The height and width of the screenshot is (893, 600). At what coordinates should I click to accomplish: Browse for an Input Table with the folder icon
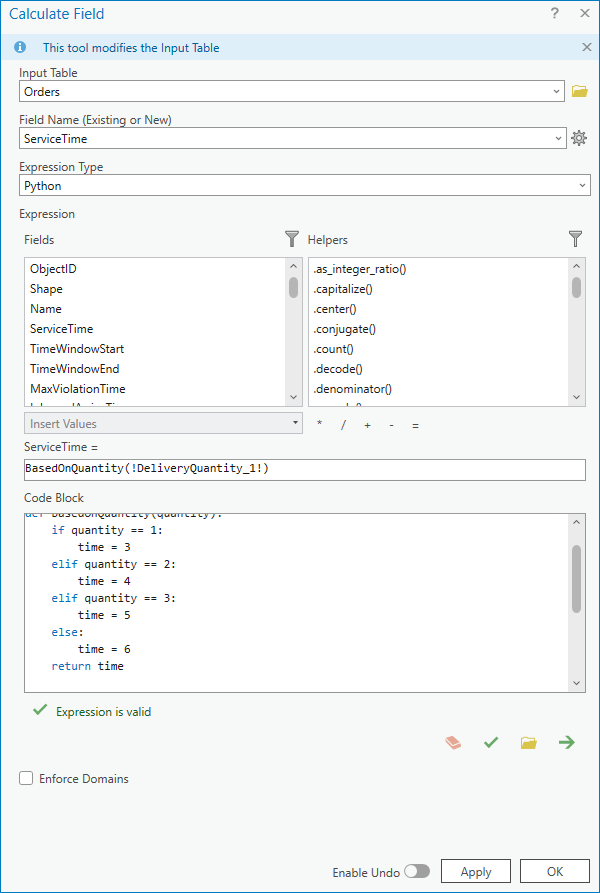tap(578, 90)
